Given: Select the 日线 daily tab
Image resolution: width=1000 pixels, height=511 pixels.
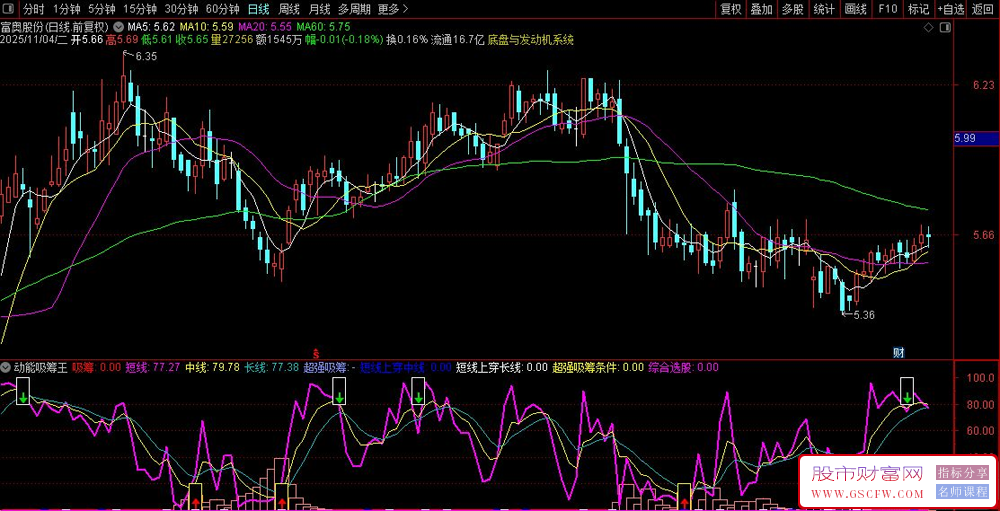Looking at the screenshot, I should point(258,9).
